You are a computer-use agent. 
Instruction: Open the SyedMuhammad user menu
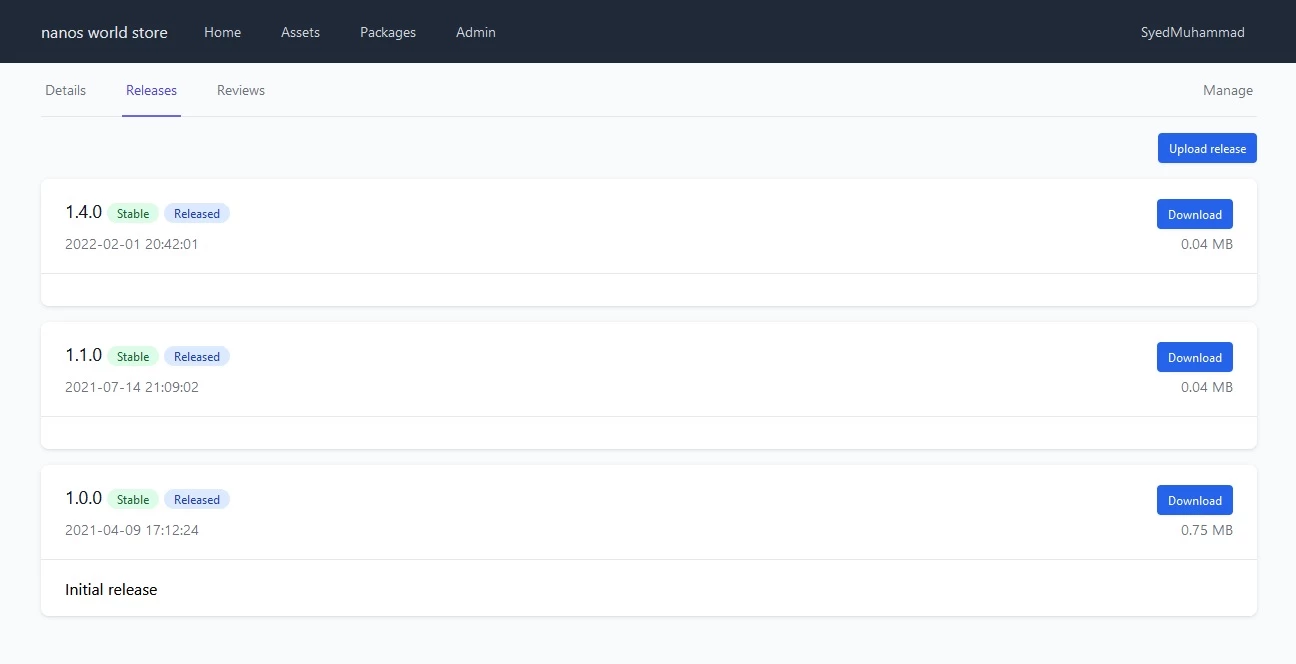(x=1193, y=32)
